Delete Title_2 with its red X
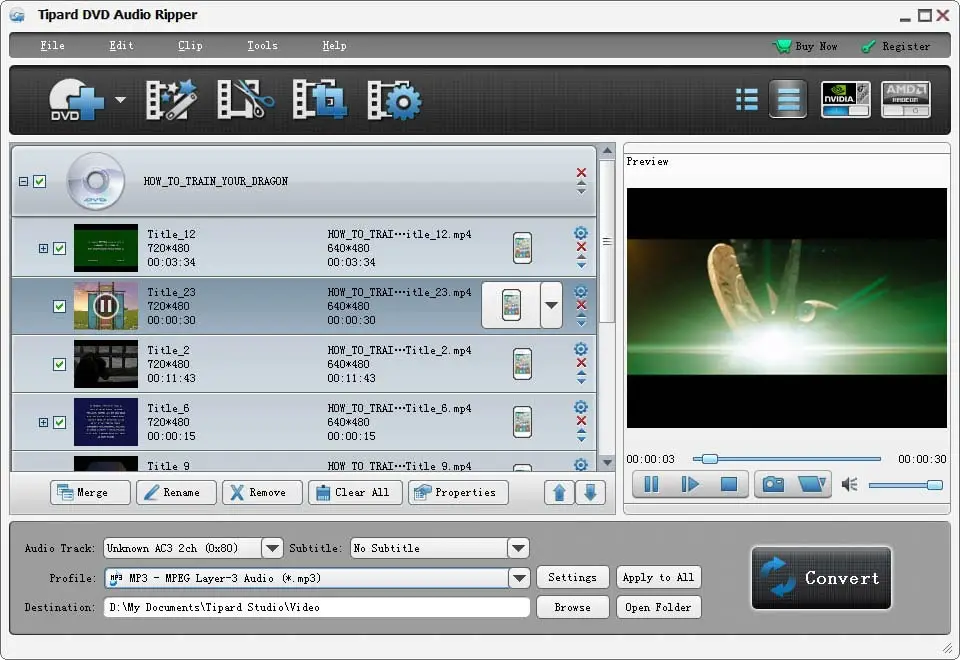The image size is (960, 660). tap(581, 363)
